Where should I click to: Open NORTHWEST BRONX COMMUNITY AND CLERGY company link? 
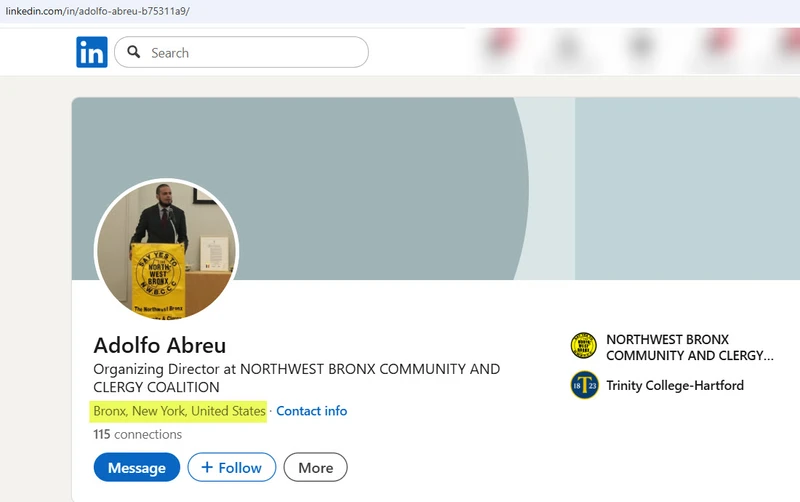click(x=690, y=347)
